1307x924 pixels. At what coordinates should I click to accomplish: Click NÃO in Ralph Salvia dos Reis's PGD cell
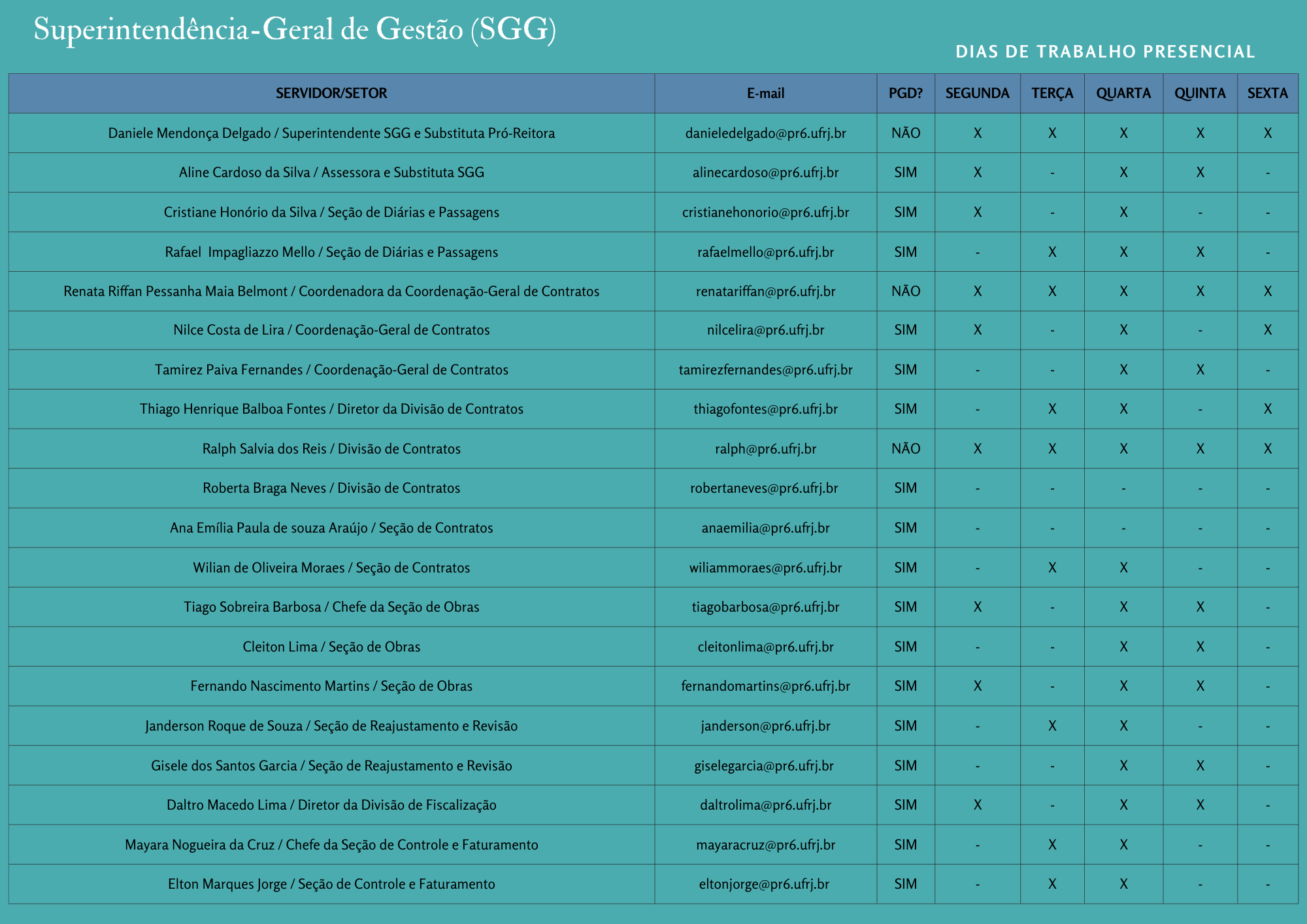(x=906, y=449)
